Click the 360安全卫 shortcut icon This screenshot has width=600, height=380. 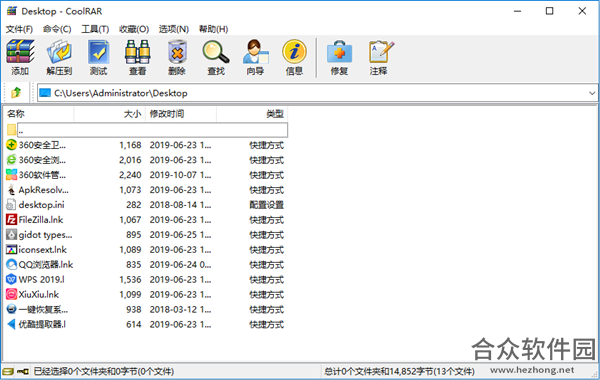[11, 145]
